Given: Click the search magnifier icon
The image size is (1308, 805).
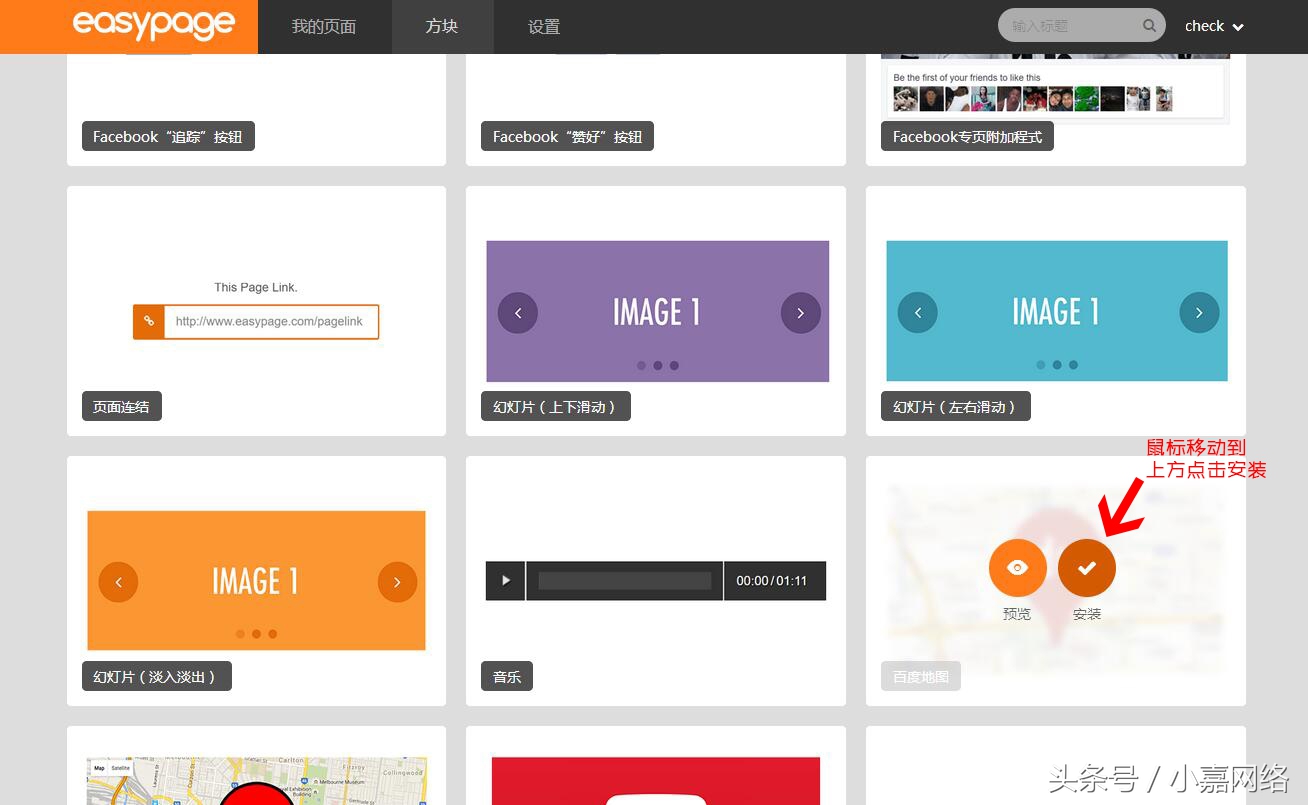Looking at the screenshot, I should point(1149,26).
